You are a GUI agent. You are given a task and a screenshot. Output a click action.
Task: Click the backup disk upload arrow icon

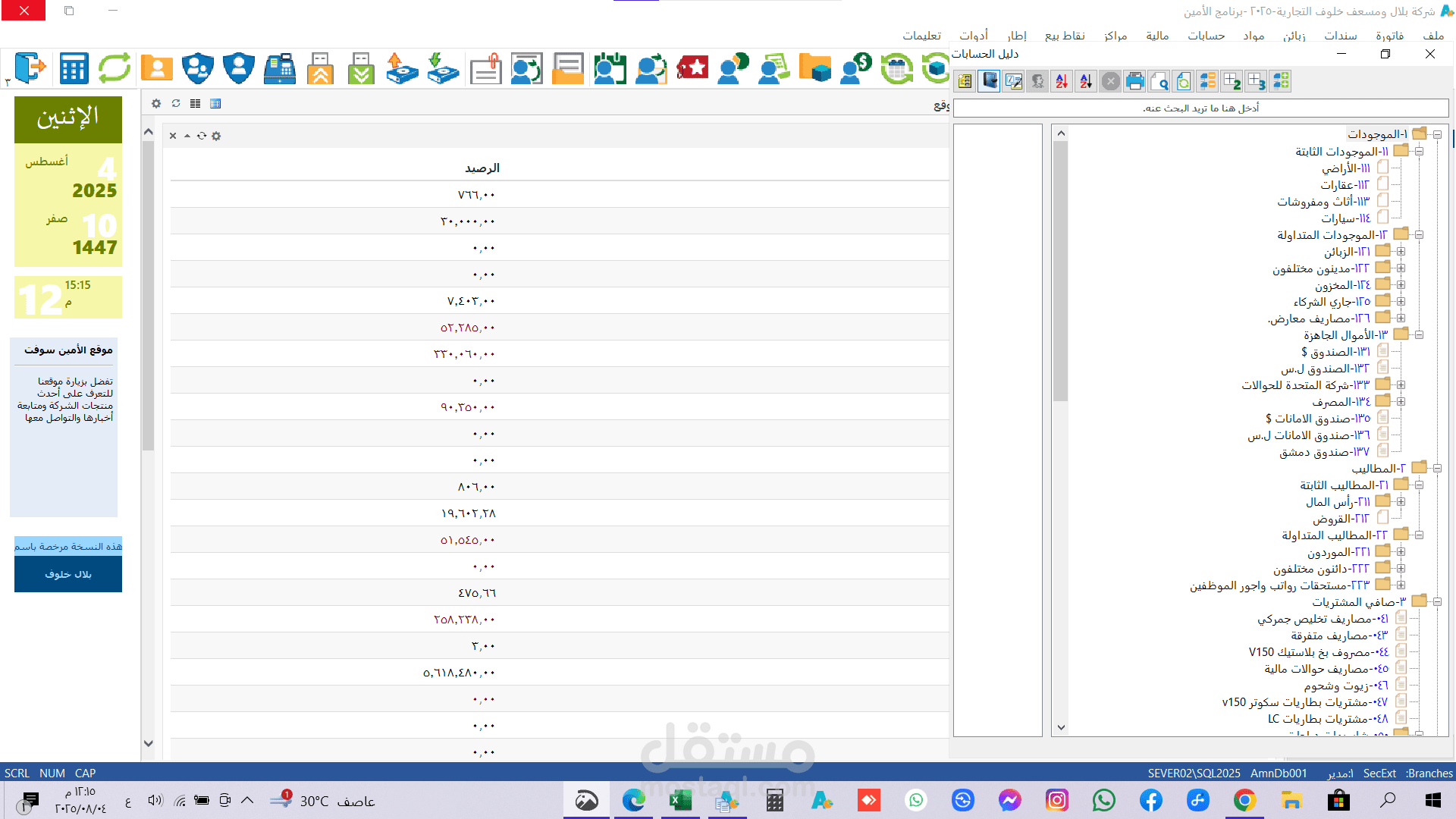[401, 68]
